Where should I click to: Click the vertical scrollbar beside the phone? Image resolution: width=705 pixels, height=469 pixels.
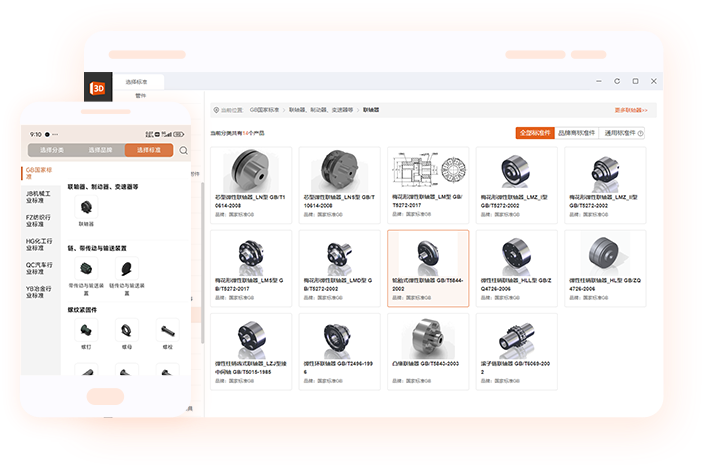[x=202, y=263]
